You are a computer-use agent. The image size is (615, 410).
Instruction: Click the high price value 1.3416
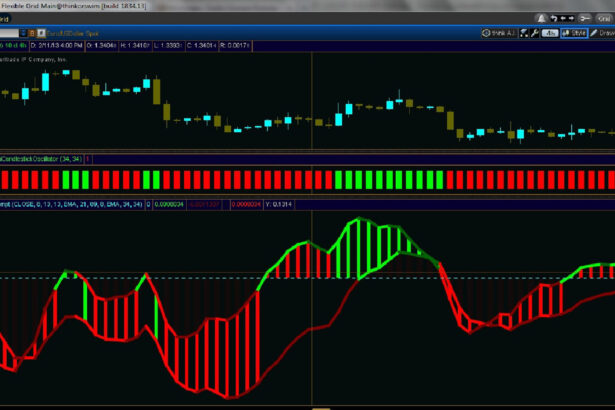click(x=135, y=46)
